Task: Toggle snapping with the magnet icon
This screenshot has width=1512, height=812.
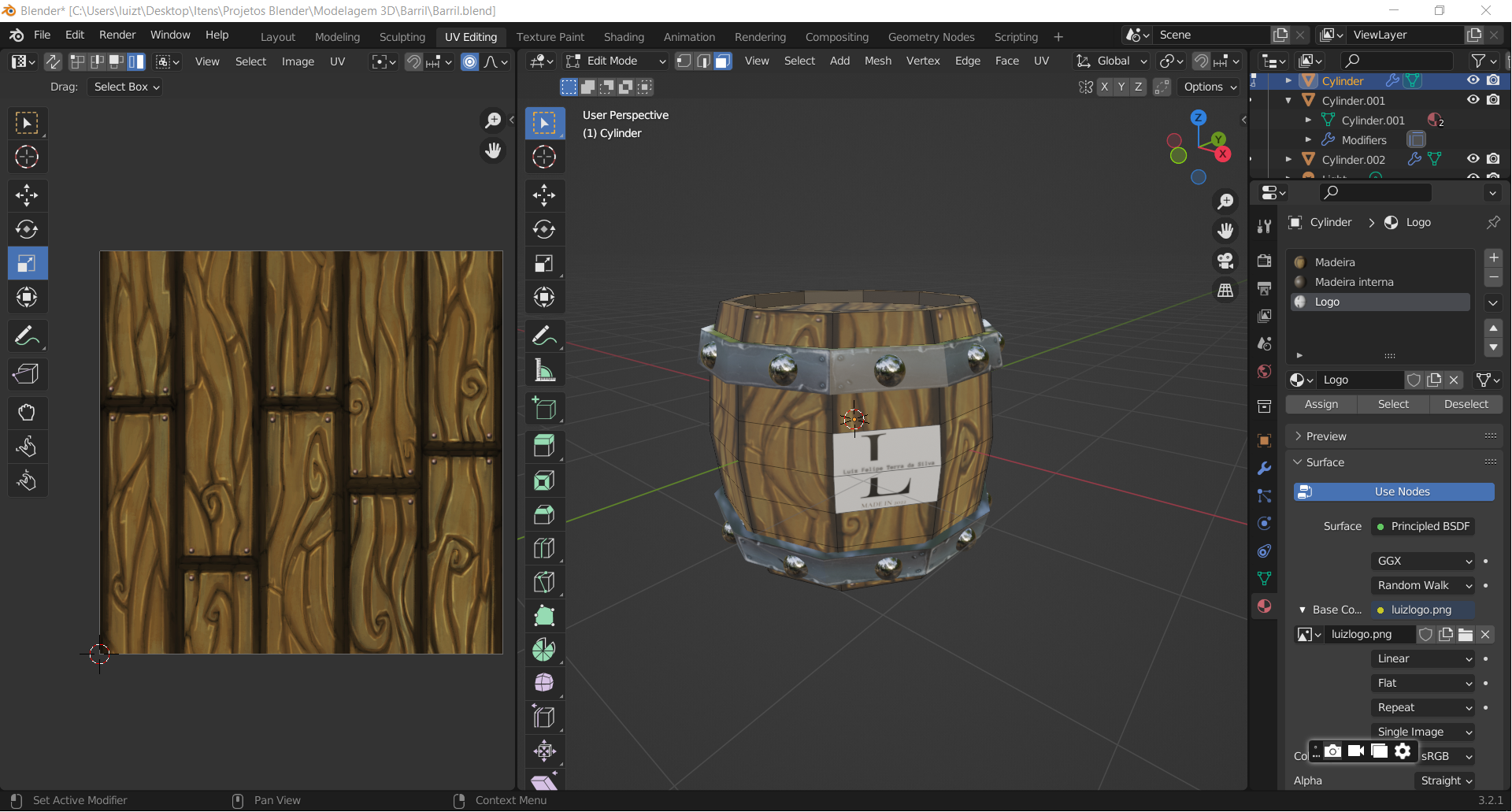Action: [1200, 61]
